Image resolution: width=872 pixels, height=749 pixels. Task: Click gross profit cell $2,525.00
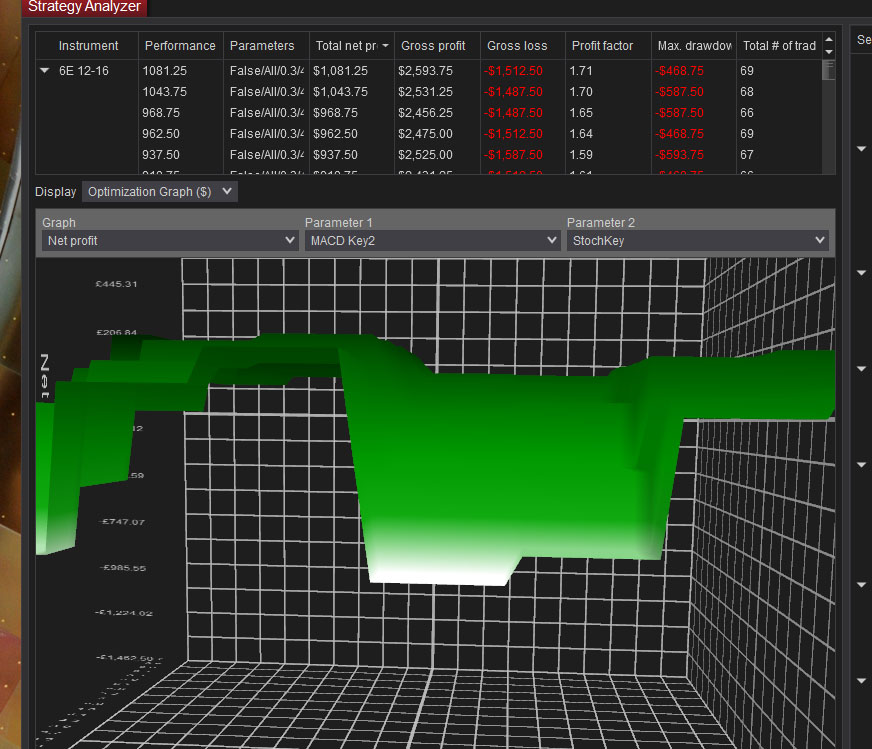(425, 155)
